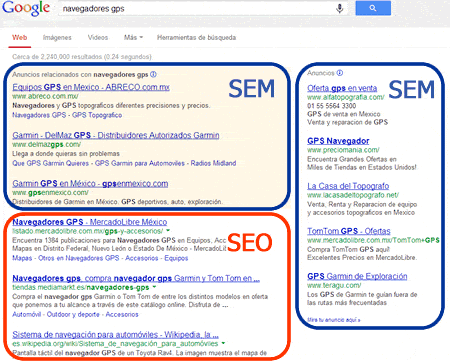Viewport: 450px width, 361px height.
Task: Switch to the Videos tab
Action: click(x=98, y=37)
